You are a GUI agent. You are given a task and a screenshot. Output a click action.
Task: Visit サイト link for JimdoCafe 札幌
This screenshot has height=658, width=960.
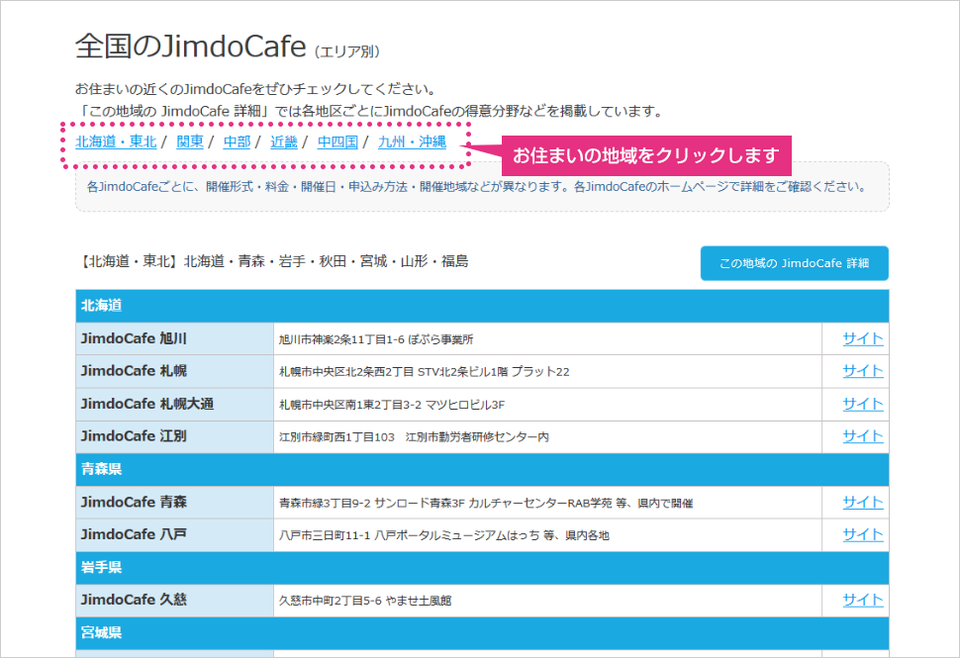[x=863, y=371]
